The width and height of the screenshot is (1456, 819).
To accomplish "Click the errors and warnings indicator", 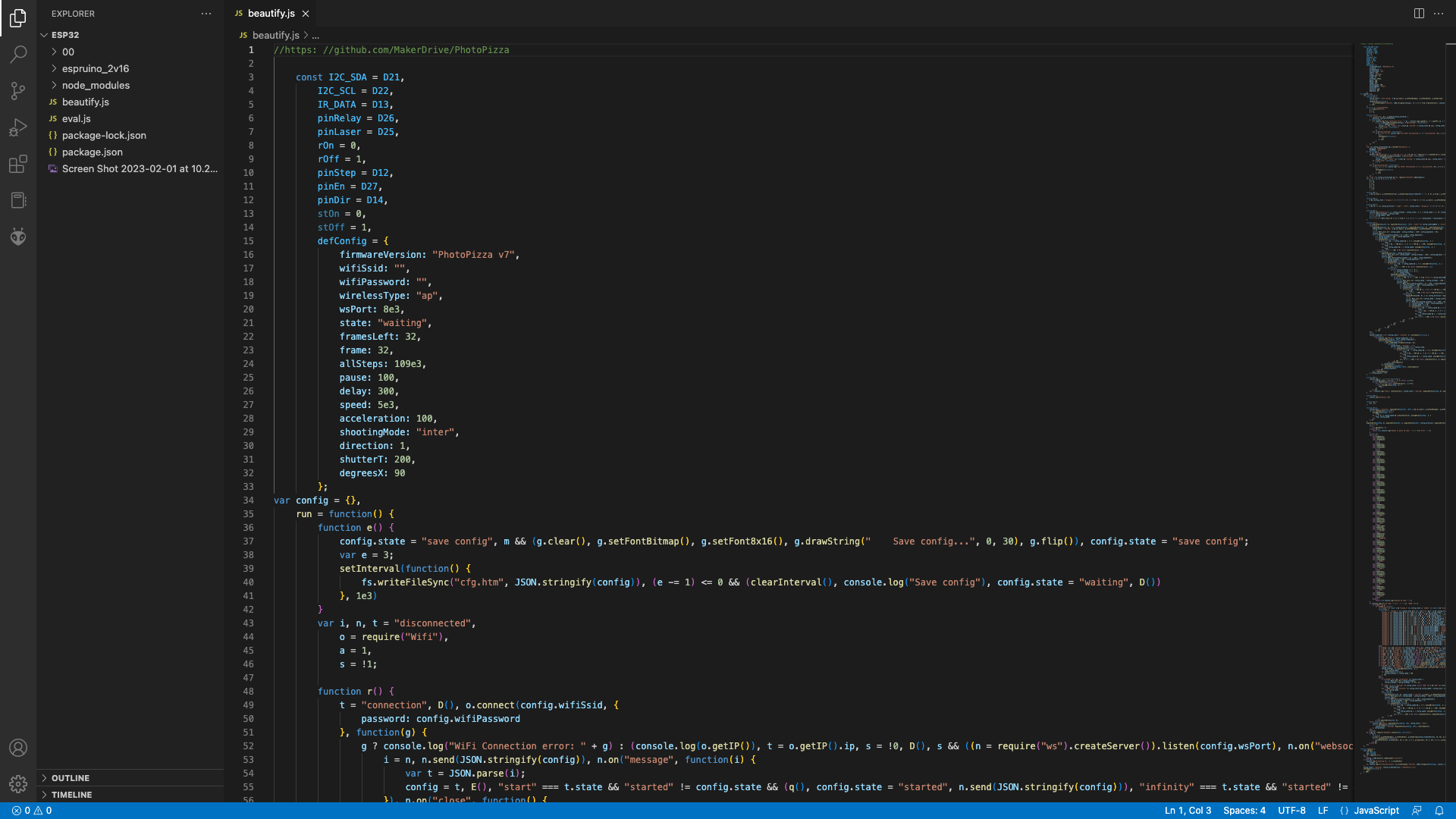I will (32, 811).
